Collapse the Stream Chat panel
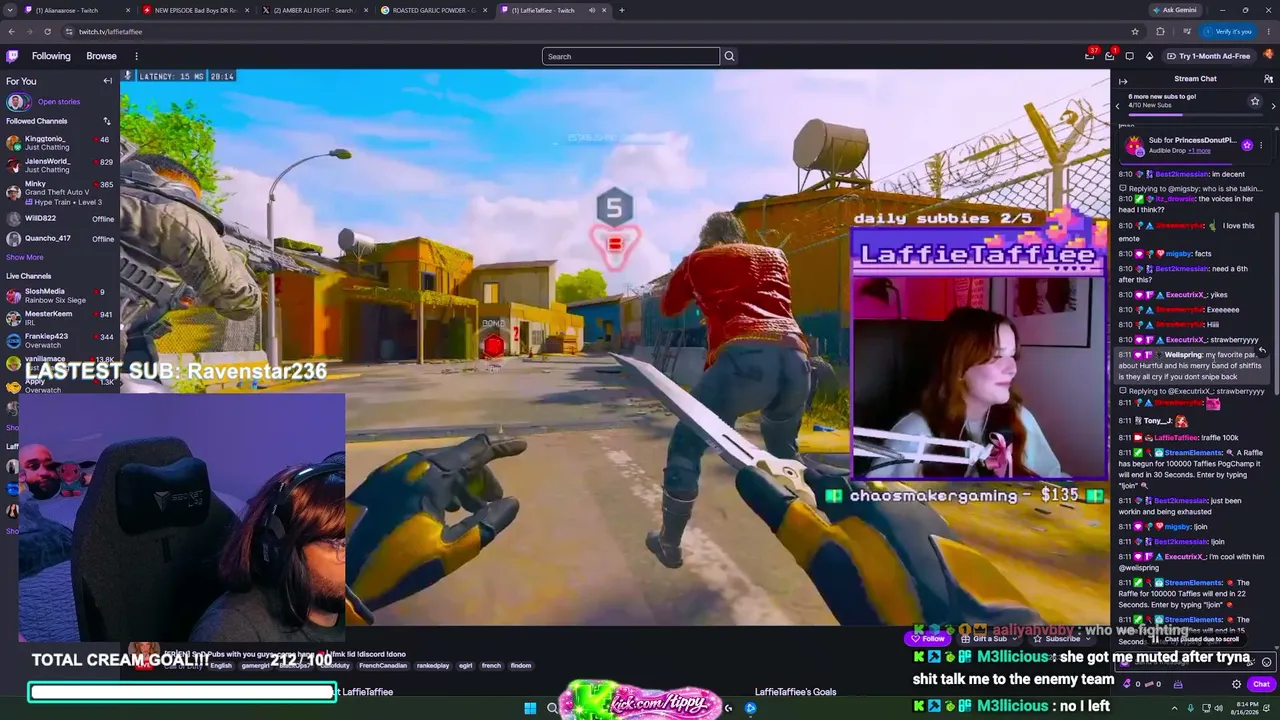Screen dimensions: 1280x720 pyautogui.click(x=1123, y=80)
